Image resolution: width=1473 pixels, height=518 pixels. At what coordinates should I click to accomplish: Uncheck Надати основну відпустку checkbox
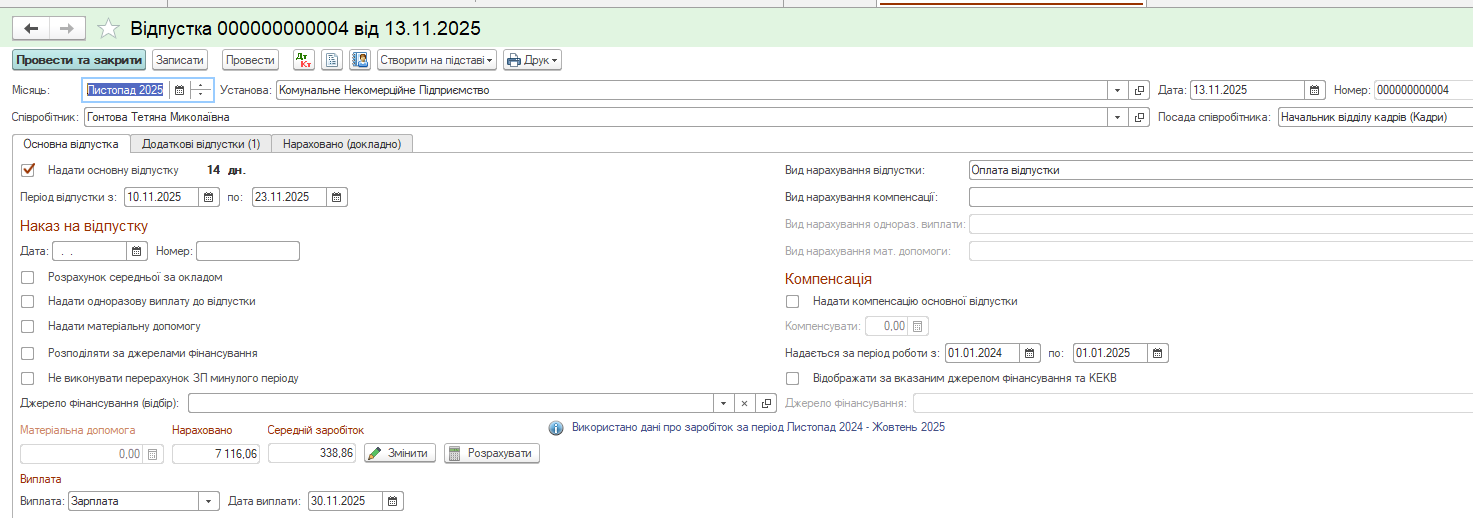28,170
